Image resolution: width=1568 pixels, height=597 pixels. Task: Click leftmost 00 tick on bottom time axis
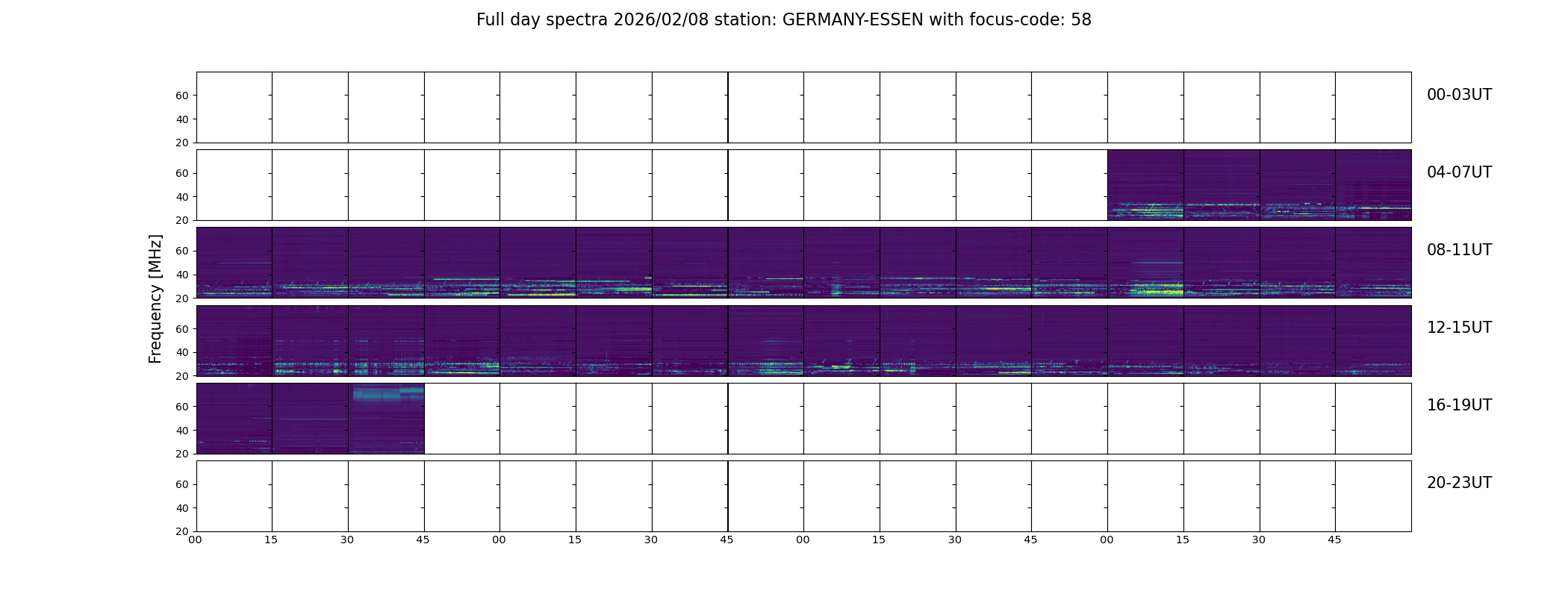195,540
